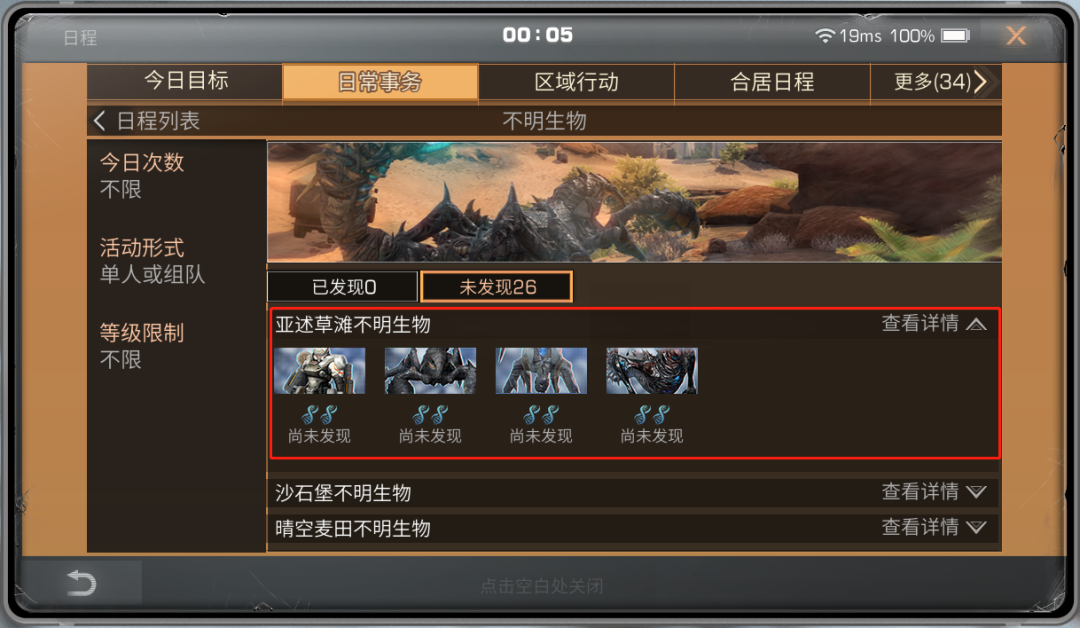Collapse 亚述草滩不明生物 details arrow
Viewport: 1080px width, 628px height.
pos(976,324)
